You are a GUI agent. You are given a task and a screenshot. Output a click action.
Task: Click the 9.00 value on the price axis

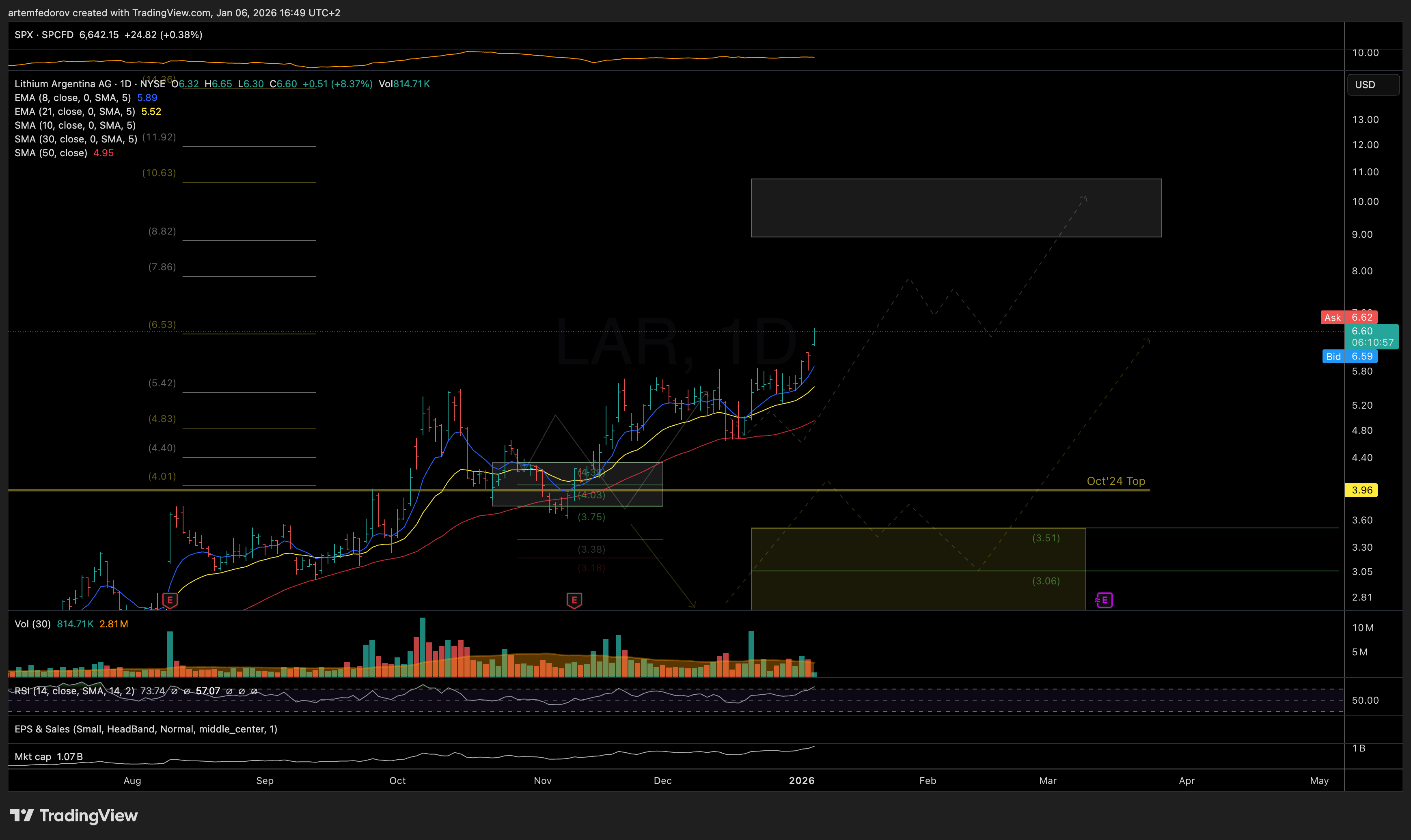click(x=1362, y=234)
